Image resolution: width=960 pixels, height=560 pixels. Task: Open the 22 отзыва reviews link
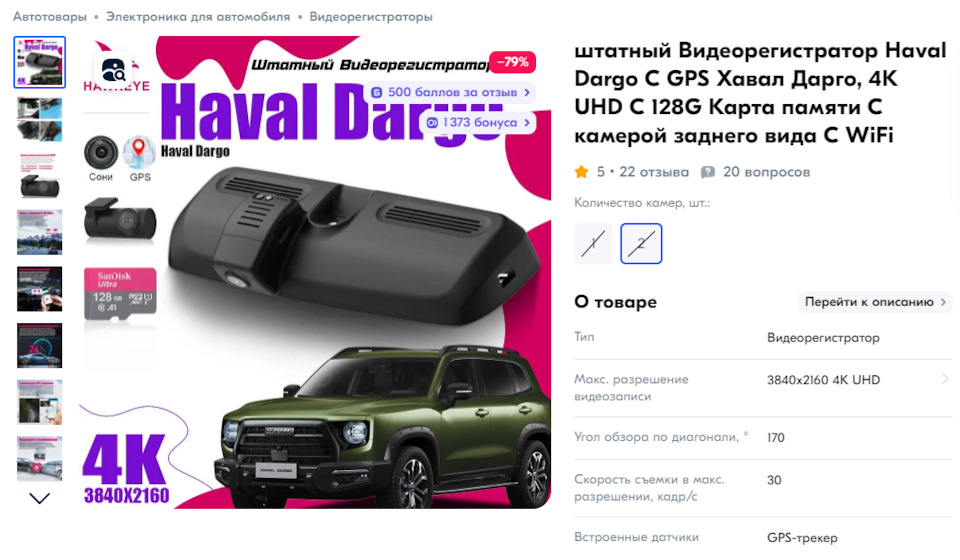click(654, 172)
